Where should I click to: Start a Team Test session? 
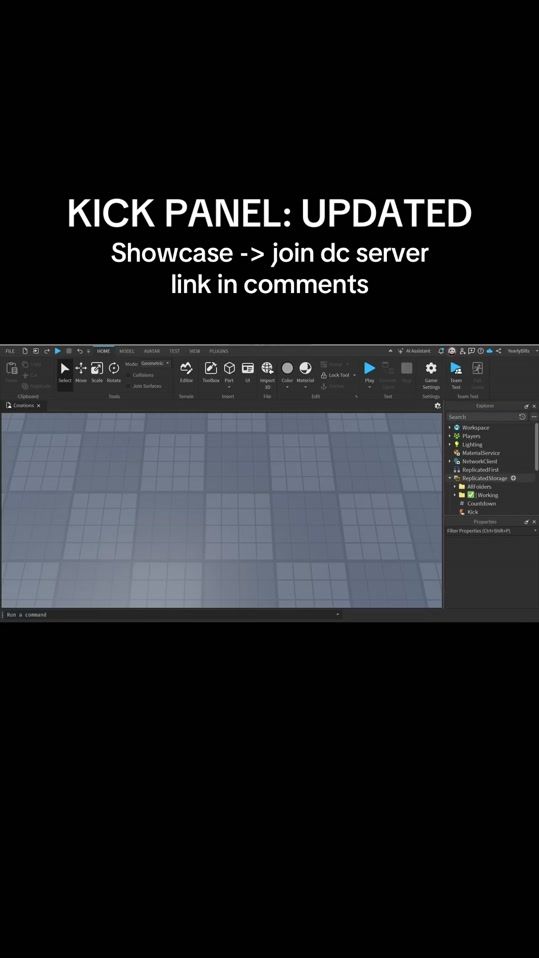[456, 374]
